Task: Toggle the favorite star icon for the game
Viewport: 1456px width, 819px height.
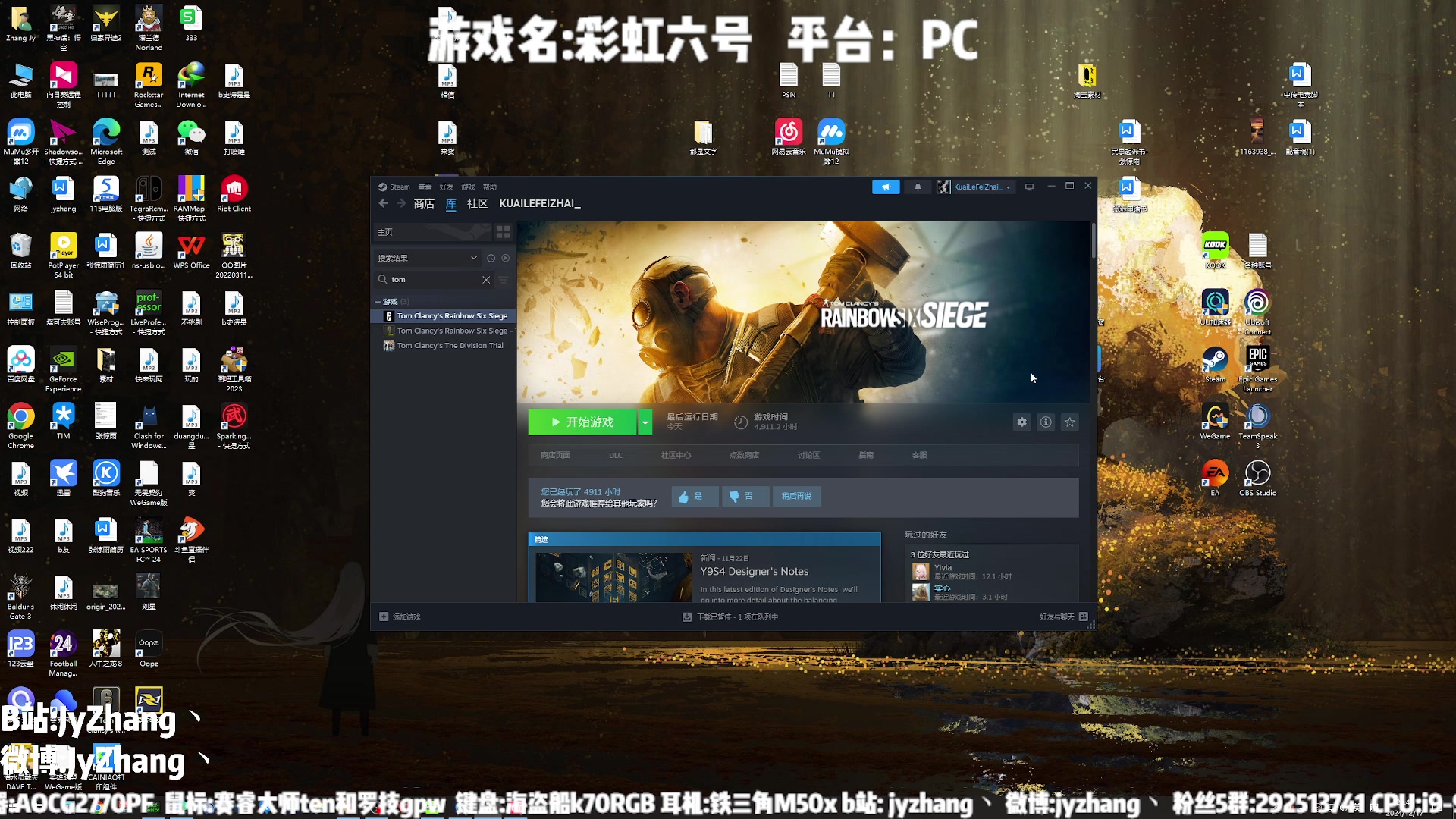Action: (x=1069, y=421)
